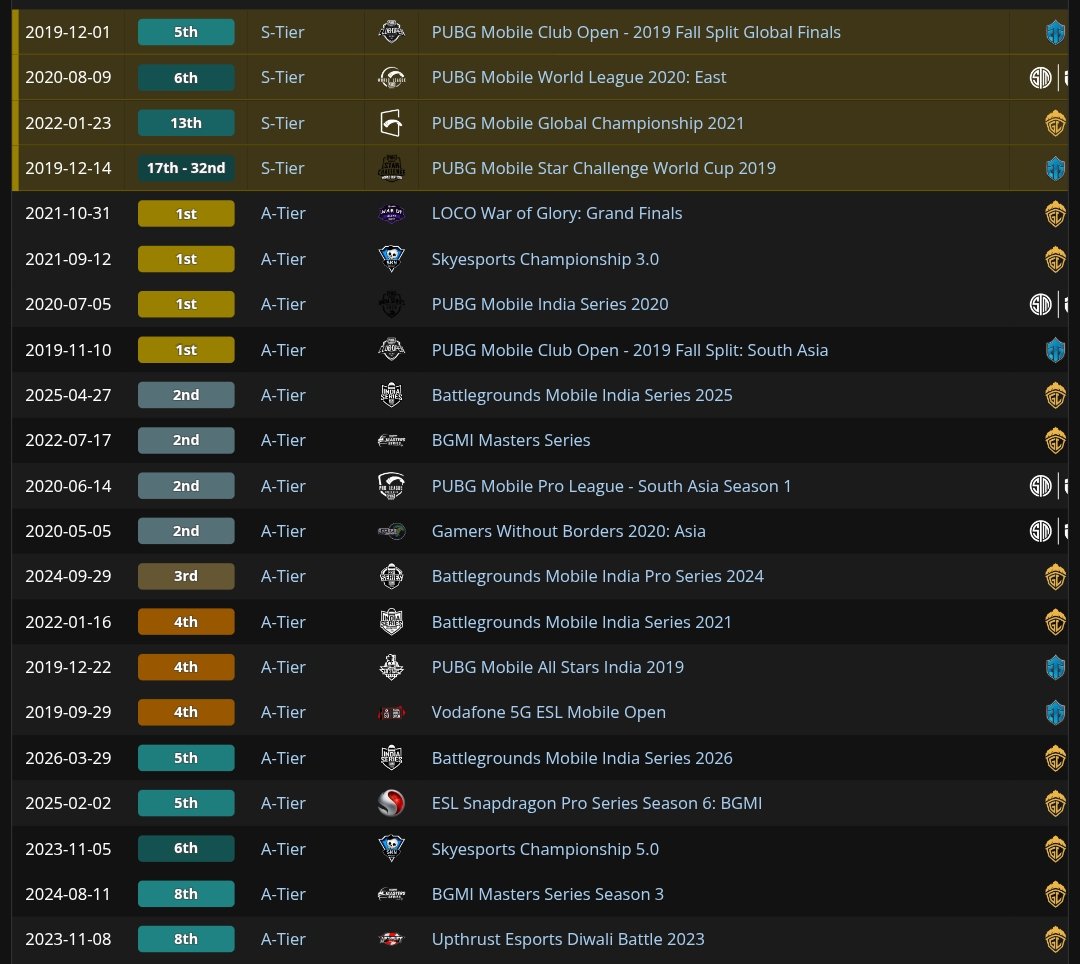
Task: Click BGMI Masters Series tournament logo
Action: (x=391, y=441)
